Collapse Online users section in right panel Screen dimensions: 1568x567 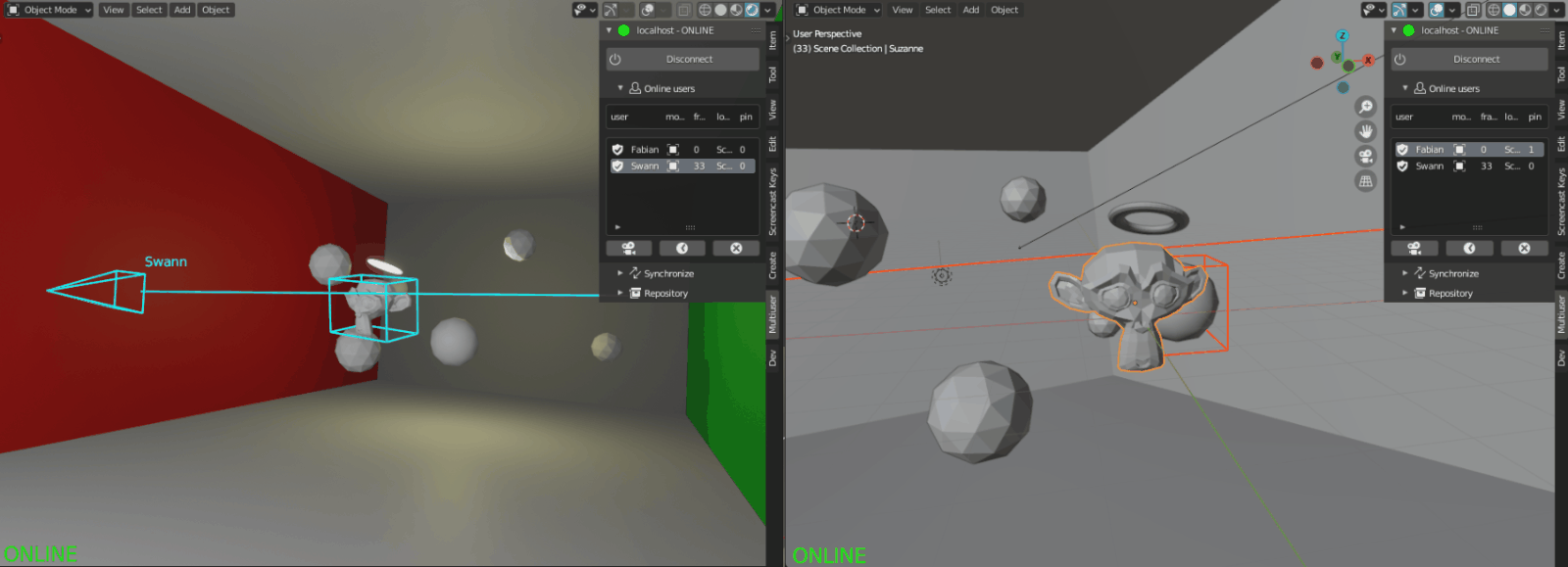pyautogui.click(x=1405, y=88)
